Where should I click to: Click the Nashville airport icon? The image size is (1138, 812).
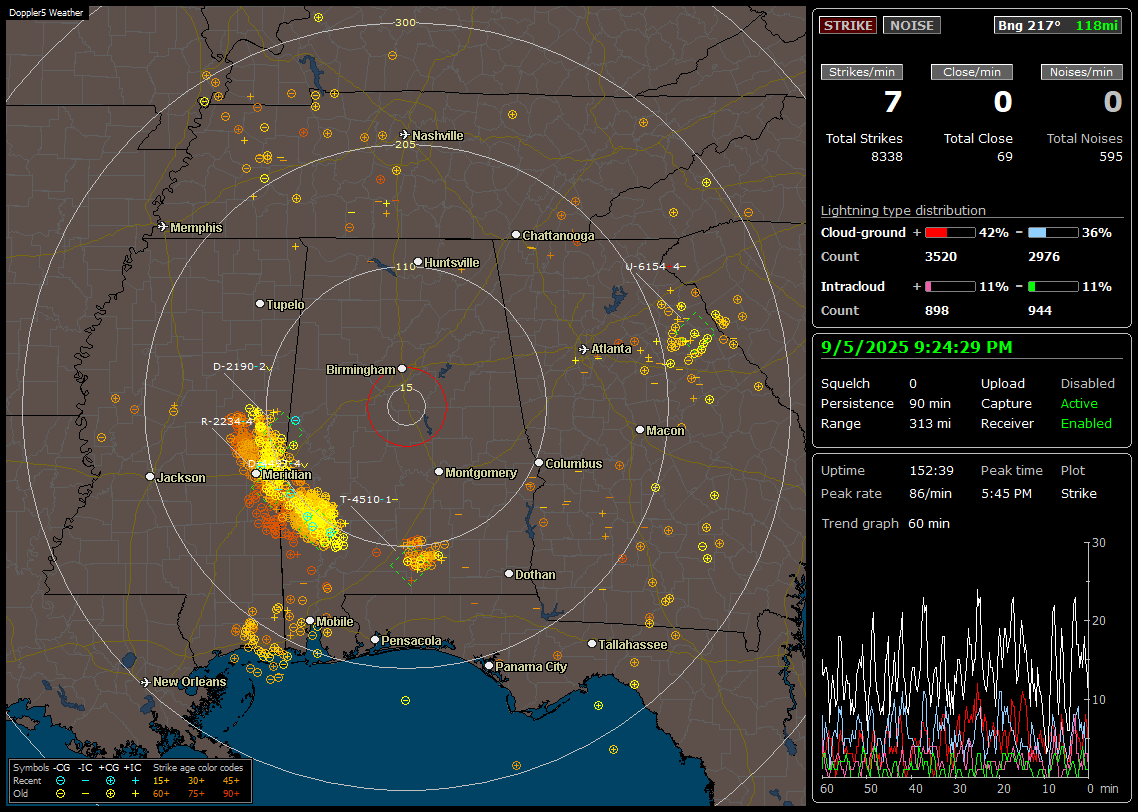[x=404, y=135]
